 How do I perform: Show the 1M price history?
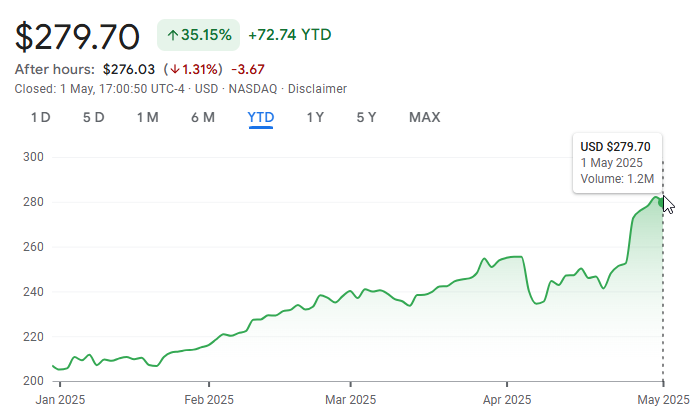(x=148, y=118)
